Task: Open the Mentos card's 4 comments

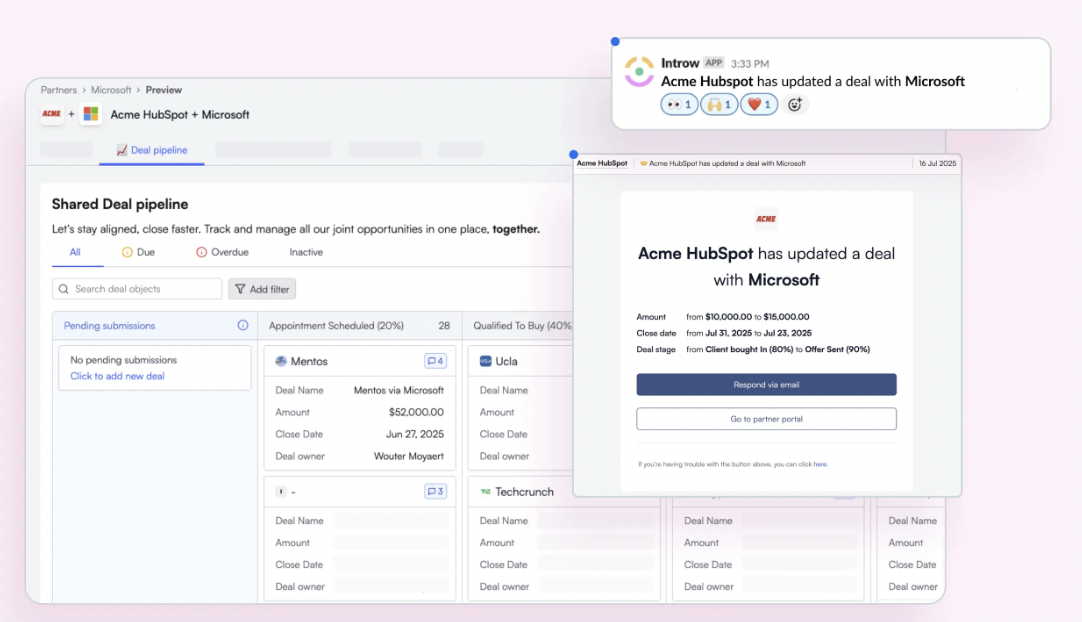Action: (435, 361)
